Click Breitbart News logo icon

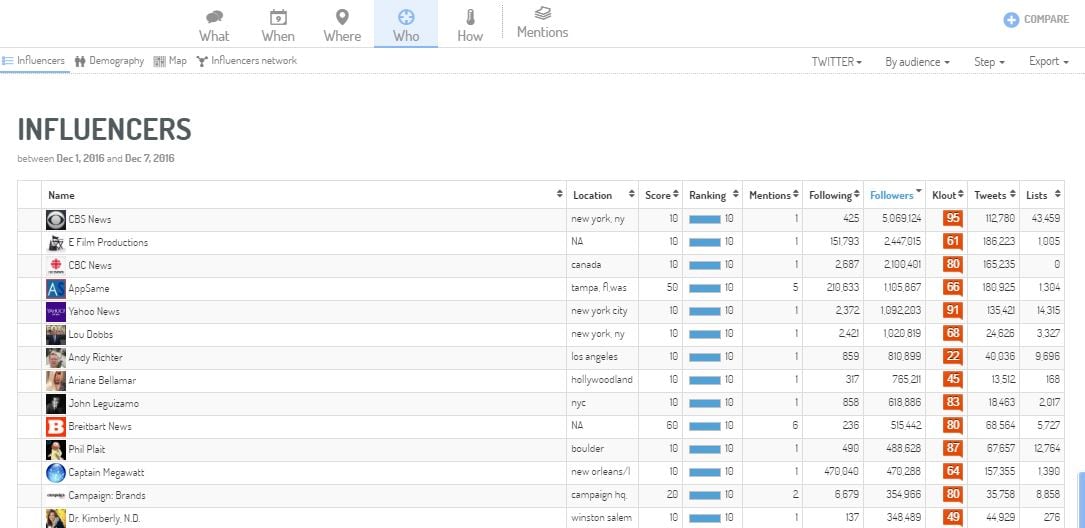point(55,427)
